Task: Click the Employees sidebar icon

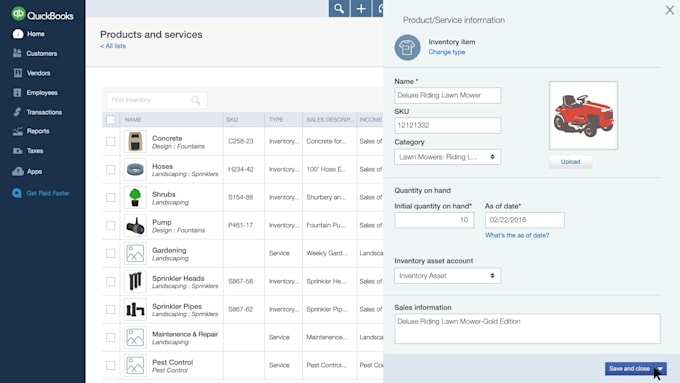Action: pos(17,92)
